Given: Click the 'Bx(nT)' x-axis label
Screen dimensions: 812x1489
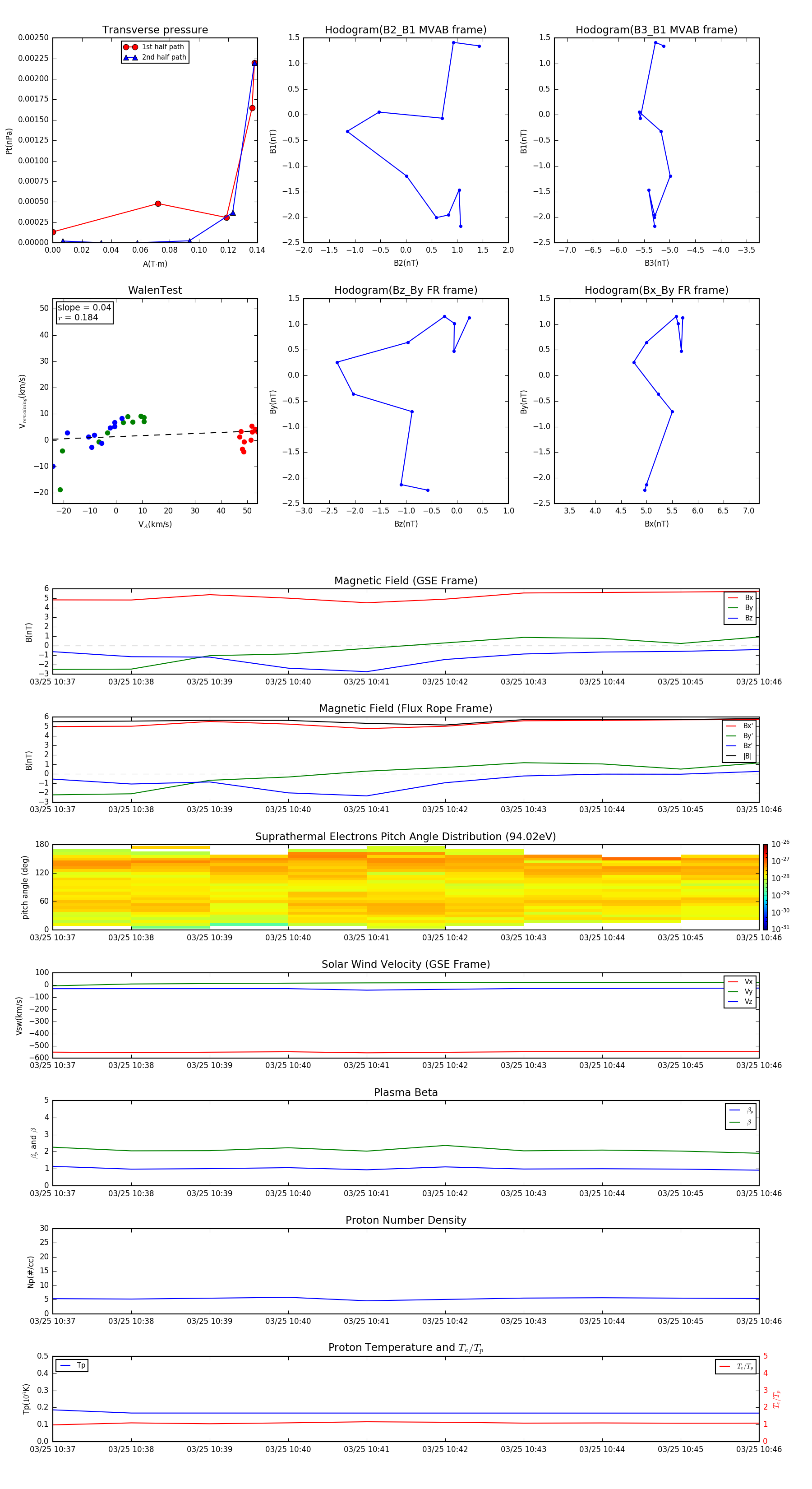Looking at the screenshot, I should click(656, 524).
